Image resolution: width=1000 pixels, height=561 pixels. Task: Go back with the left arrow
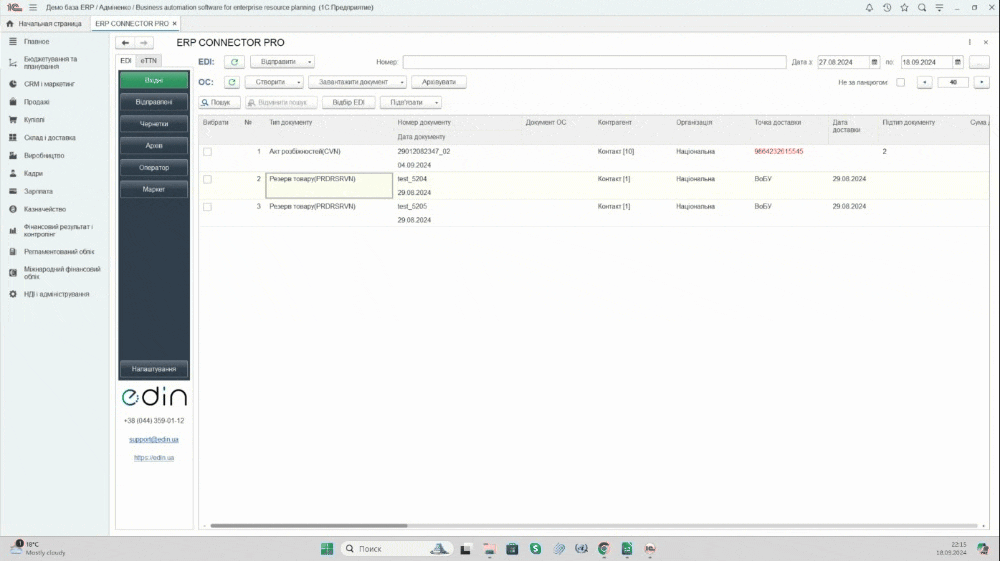pyautogui.click(x=125, y=43)
